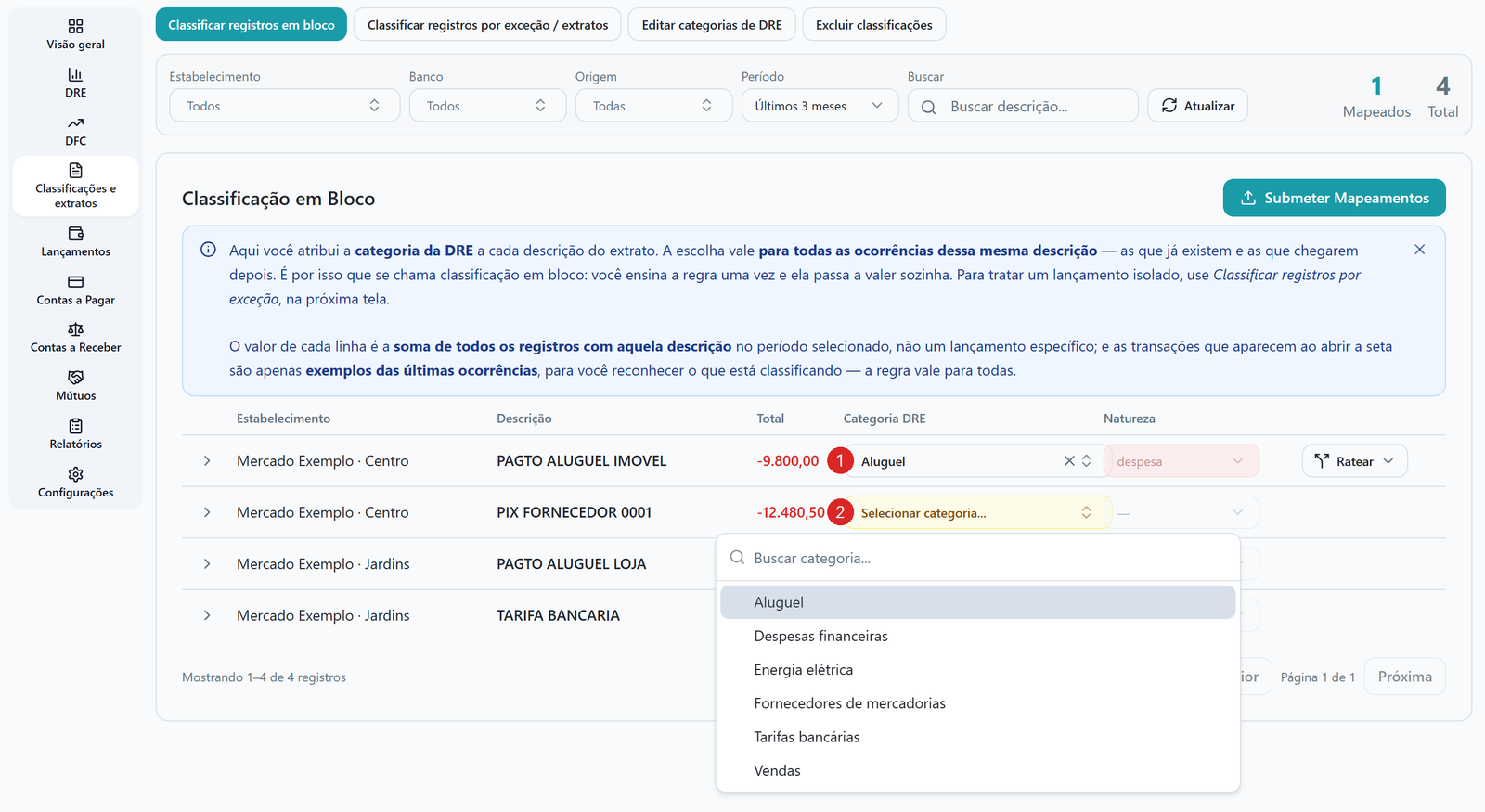Select Energia elétrica from the list
Screen dimensions: 1485x812
tap(978, 670)
